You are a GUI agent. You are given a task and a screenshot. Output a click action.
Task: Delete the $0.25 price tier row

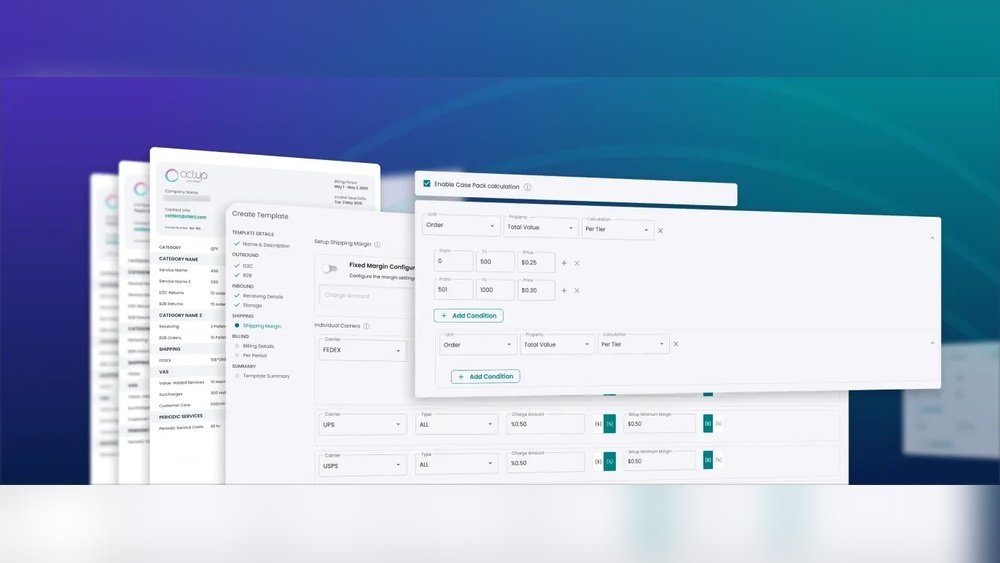pos(577,263)
